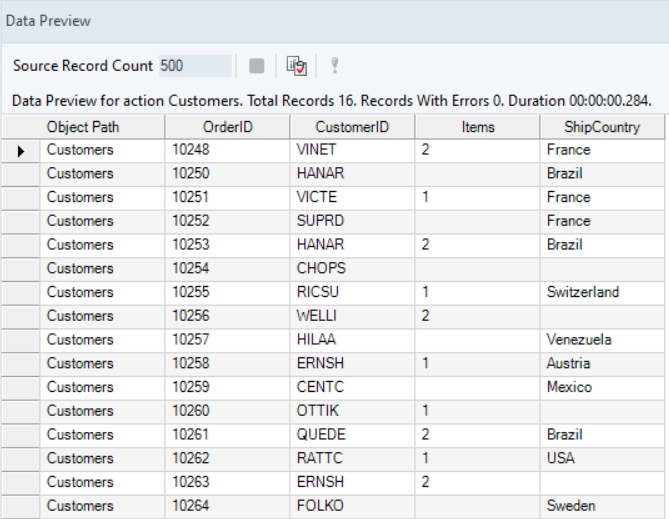Screen dimensions: 669x519
Task: Select the row header for order 10264
Action: point(20,505)
